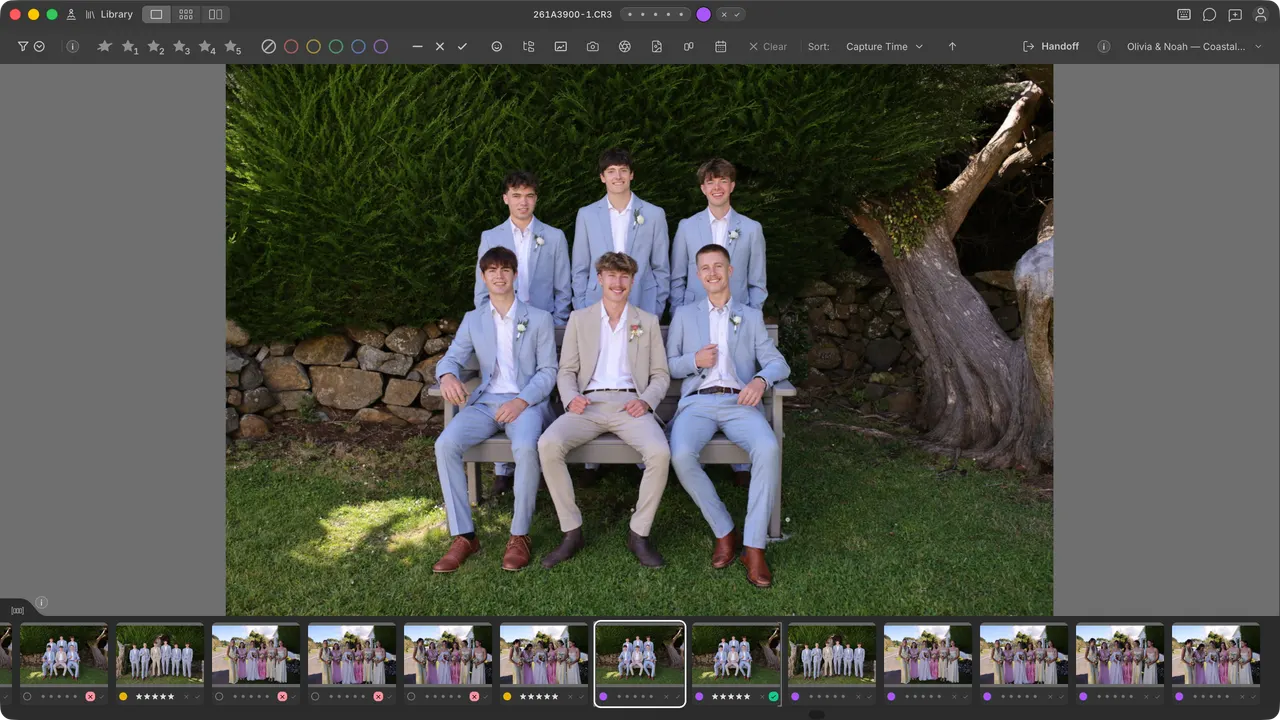
Task: Switch to grid view
Action: pyautogui.click(x=186, y=15)
